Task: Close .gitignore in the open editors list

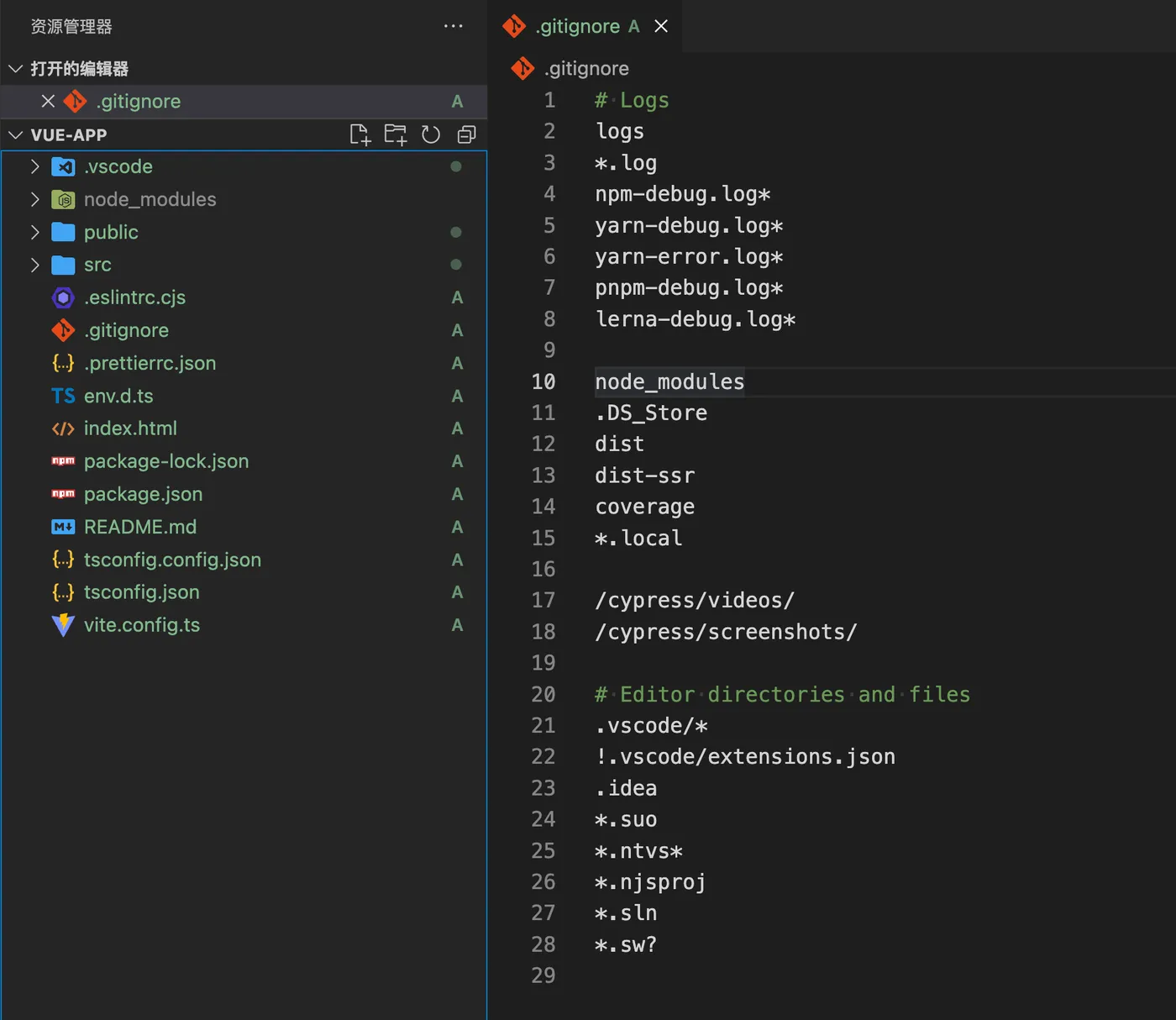Action: click(x=48, y=101)
